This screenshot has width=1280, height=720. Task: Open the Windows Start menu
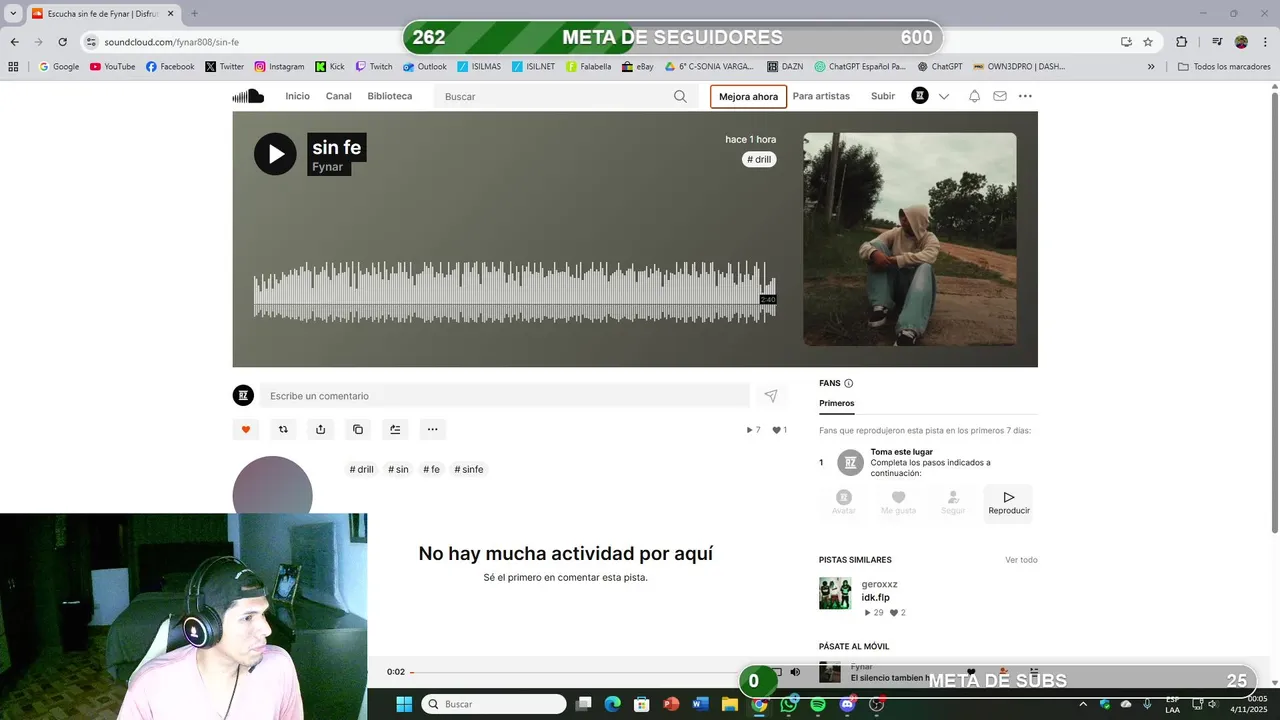click(404, 704)
